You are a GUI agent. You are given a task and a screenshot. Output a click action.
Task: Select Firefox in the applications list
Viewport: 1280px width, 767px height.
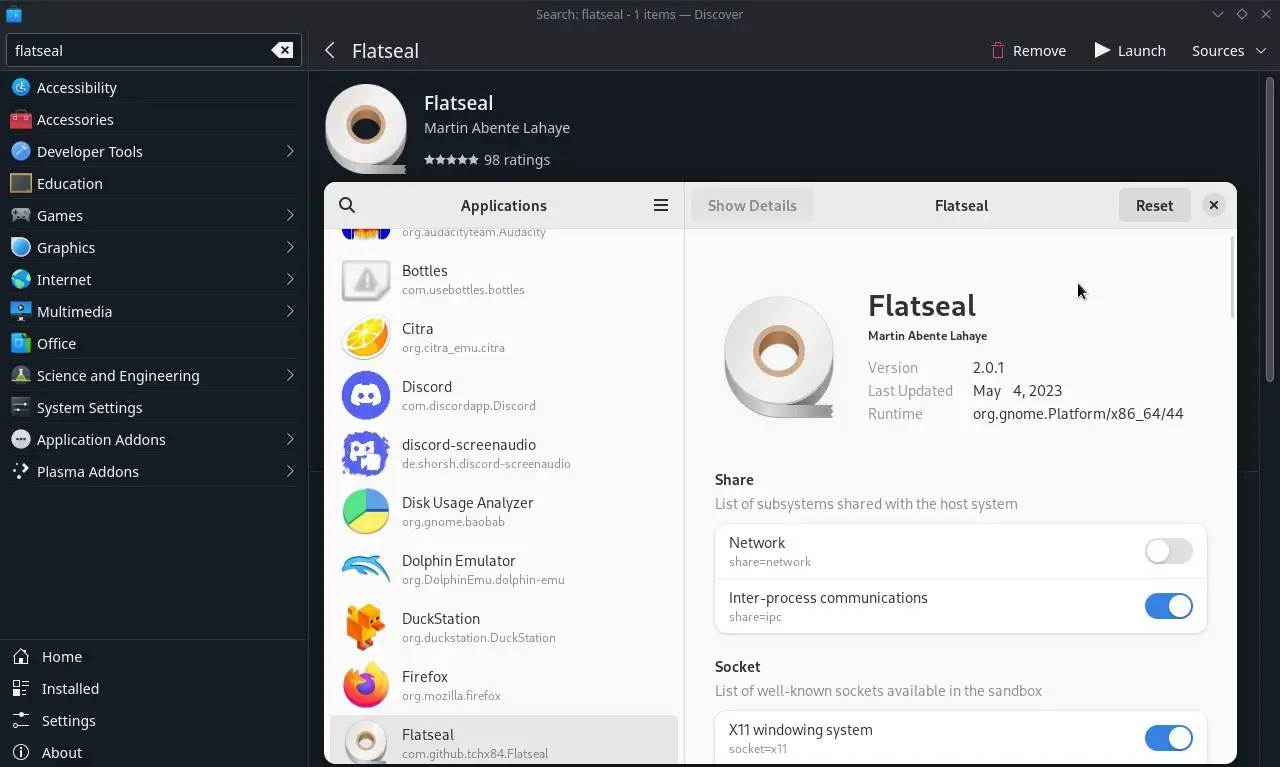[x=504, y=685]
